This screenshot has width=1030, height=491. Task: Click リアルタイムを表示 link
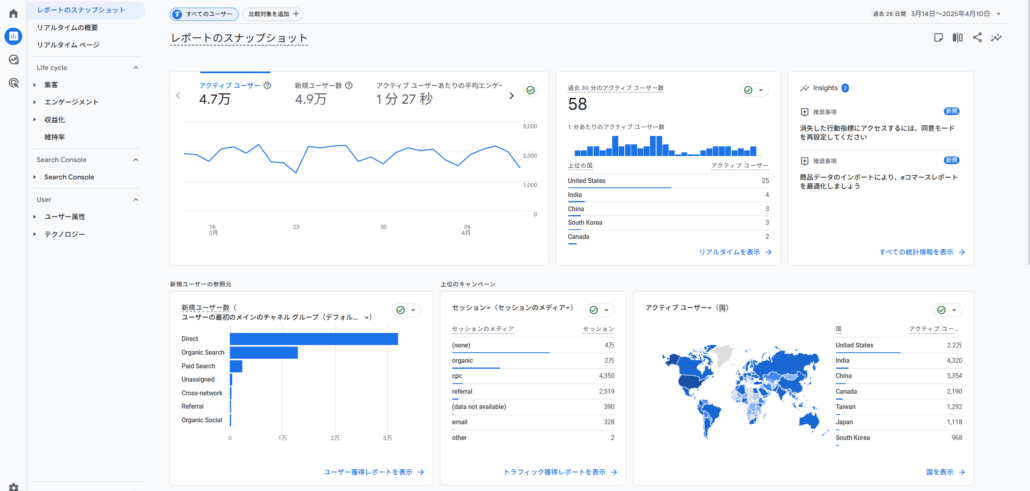[x=735, y=252]
